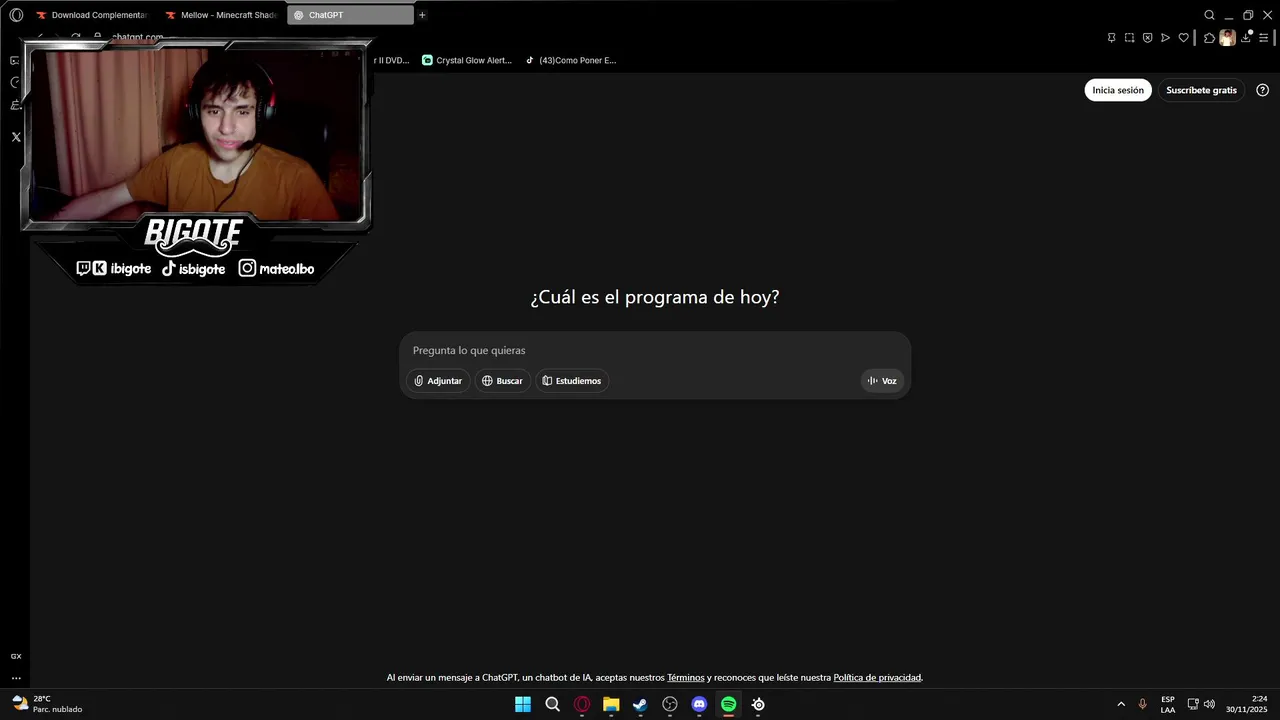This screenshot has height=720, width=1280.
Task: Open ESP LAA language switcher
Action: click(x=1168, y=704)
